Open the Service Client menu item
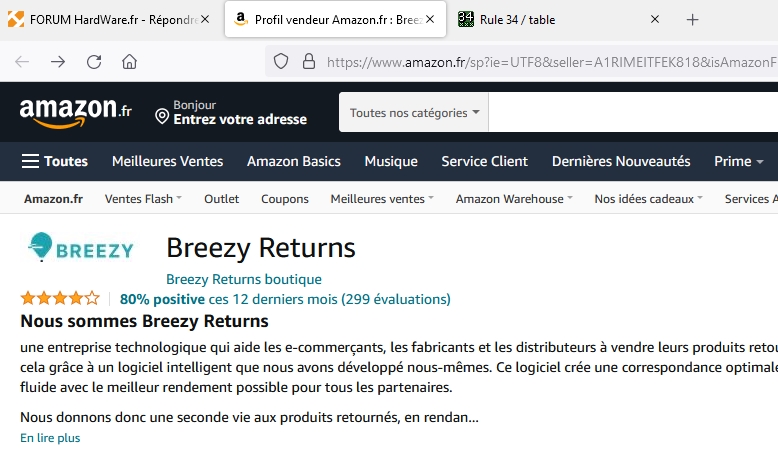The image size is (778, 472). (484, 161)
